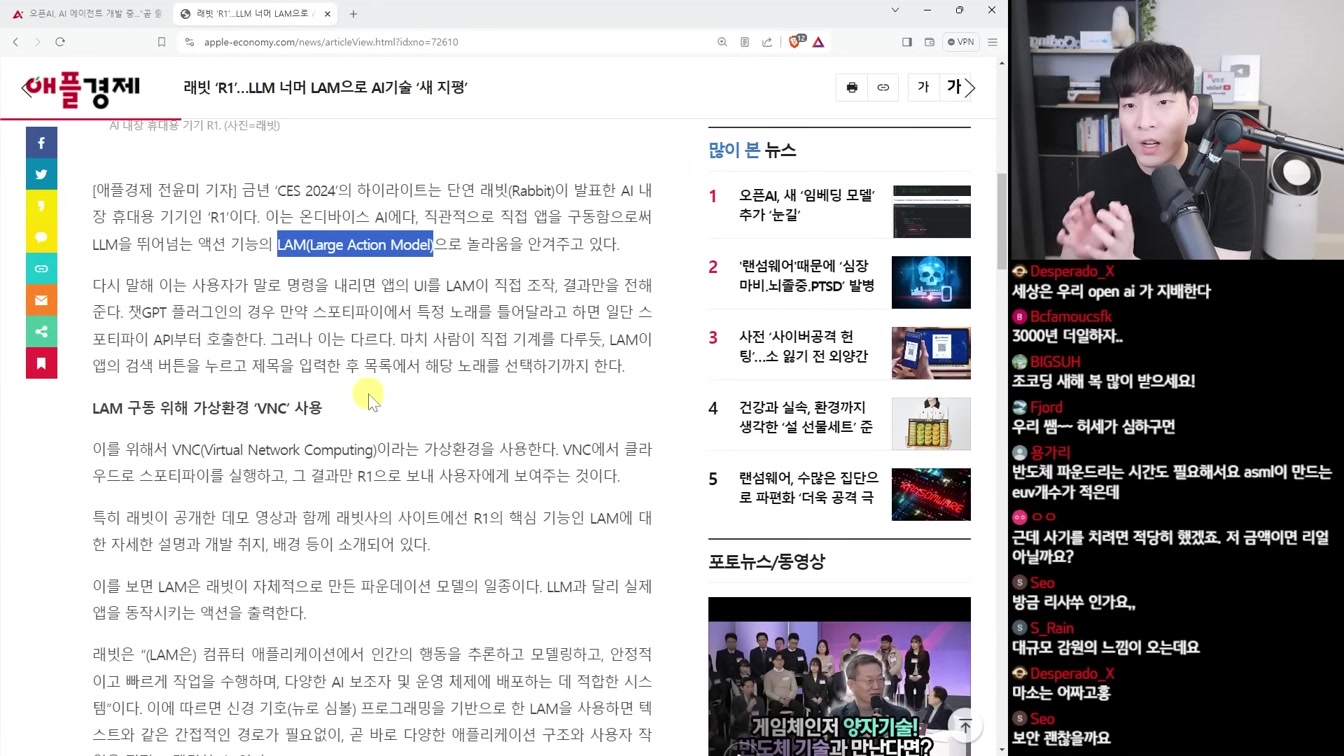Decrease font size with small 가 button
Viewport: 1344px width, 756px height.
click(923, 88)
